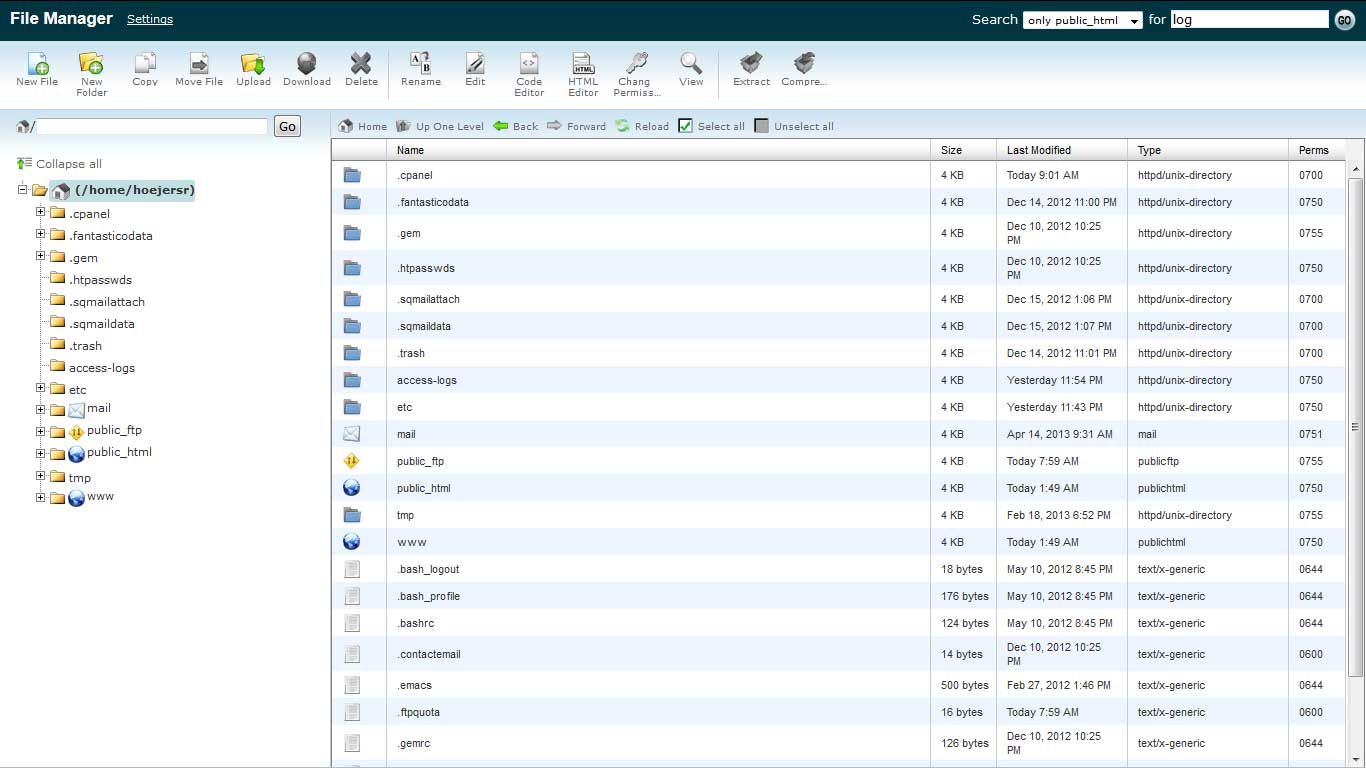Sort the list by Size column header
Image resolution: width=1366 pixels, height=768 pixels.
(x=951, y=150)
